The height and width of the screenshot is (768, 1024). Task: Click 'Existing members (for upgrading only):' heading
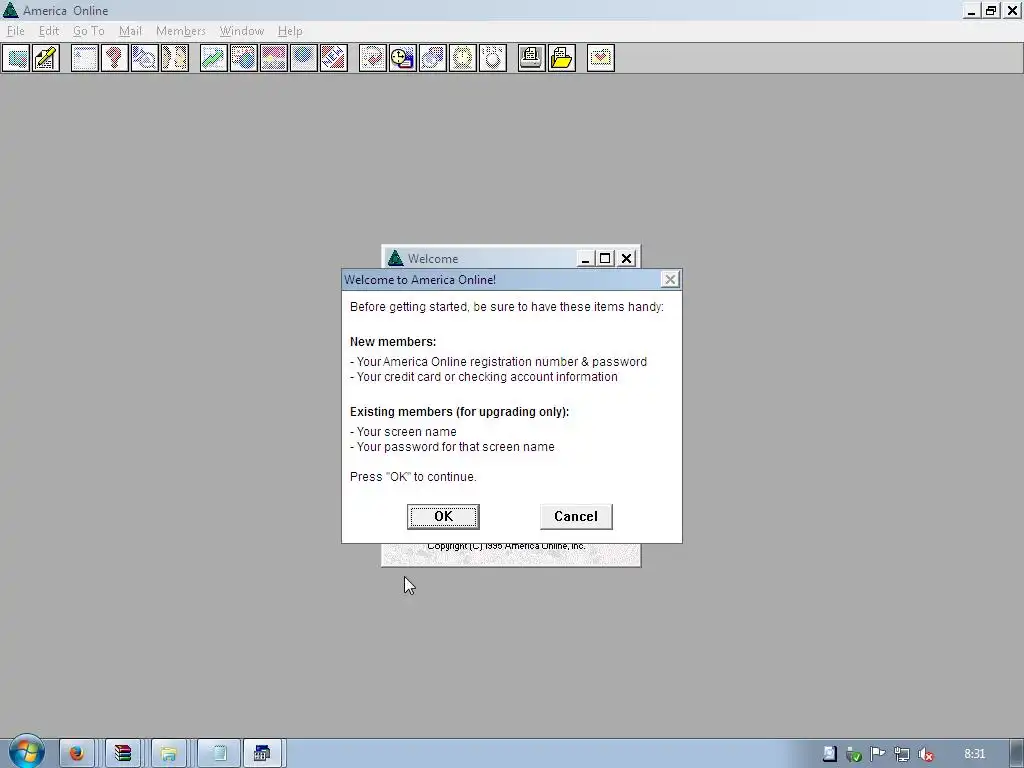pos(460,411)
